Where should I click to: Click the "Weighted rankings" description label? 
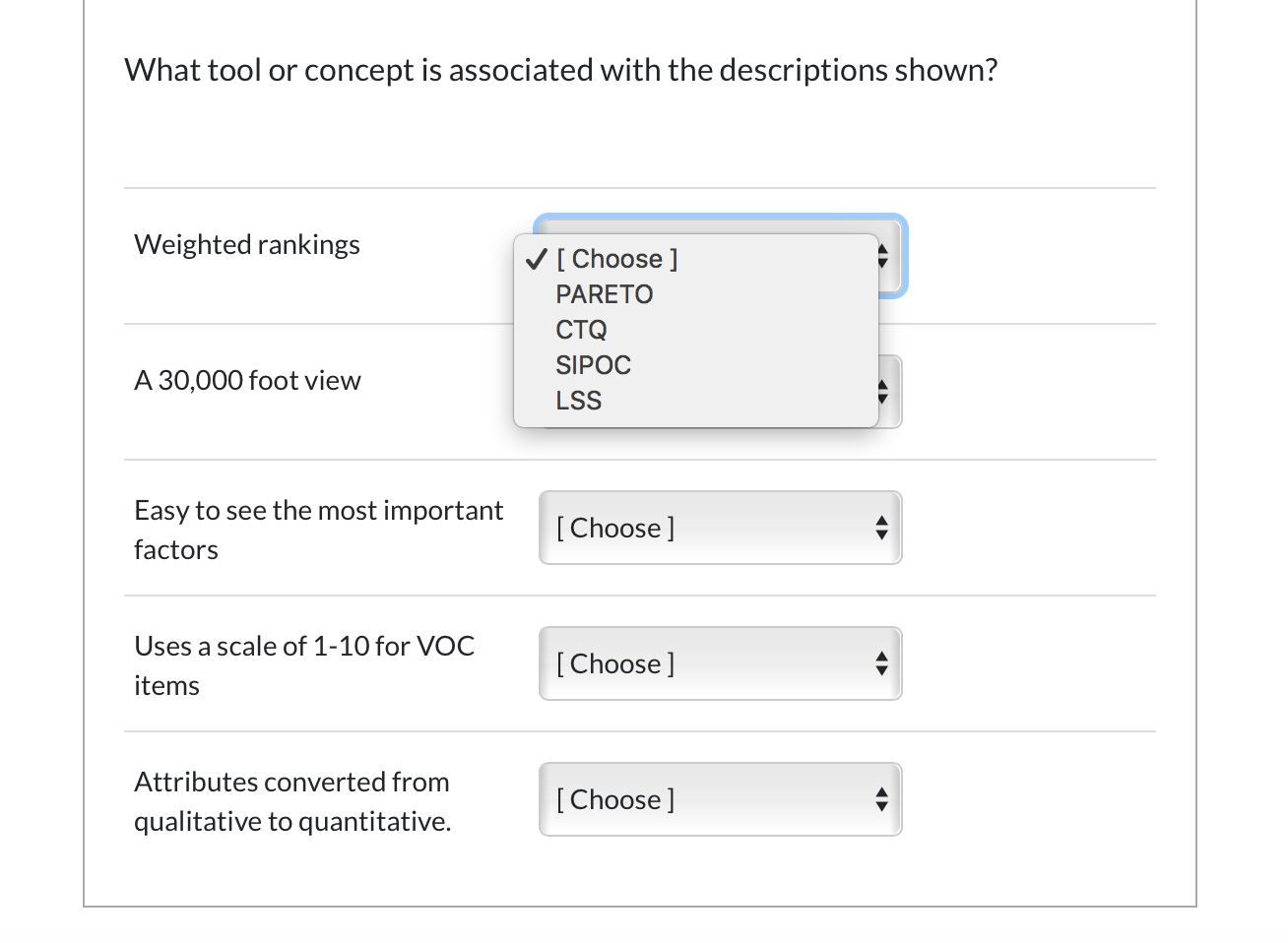click(247, 244)
